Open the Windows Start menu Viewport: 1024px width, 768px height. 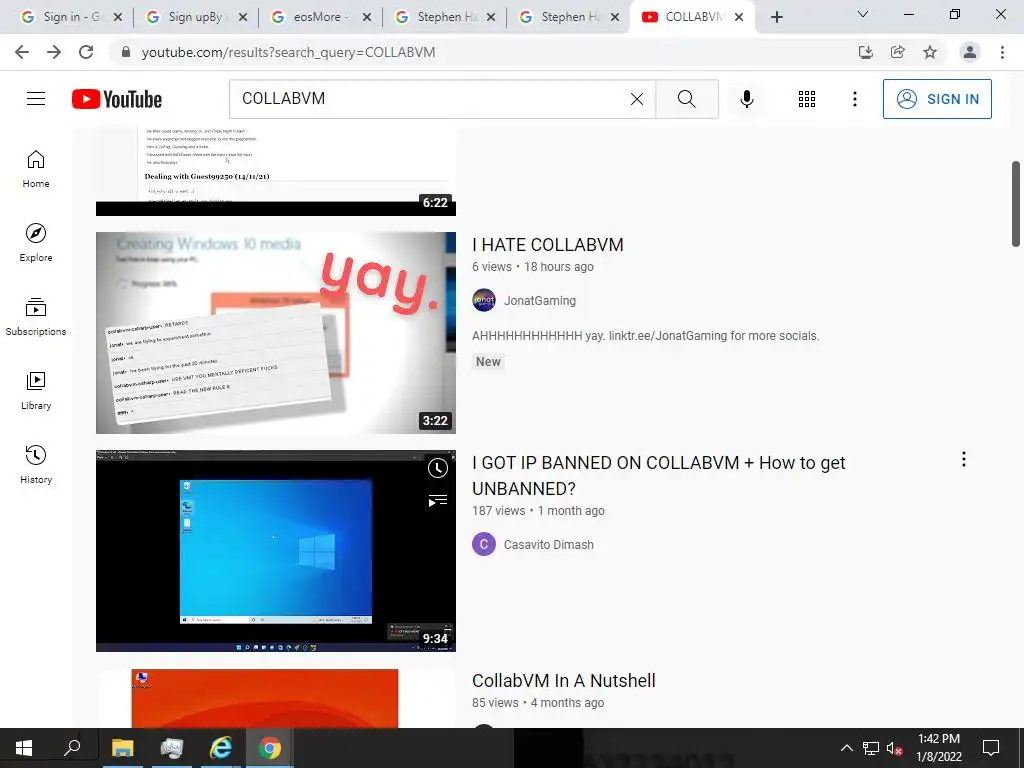click(x=24, y=748)
